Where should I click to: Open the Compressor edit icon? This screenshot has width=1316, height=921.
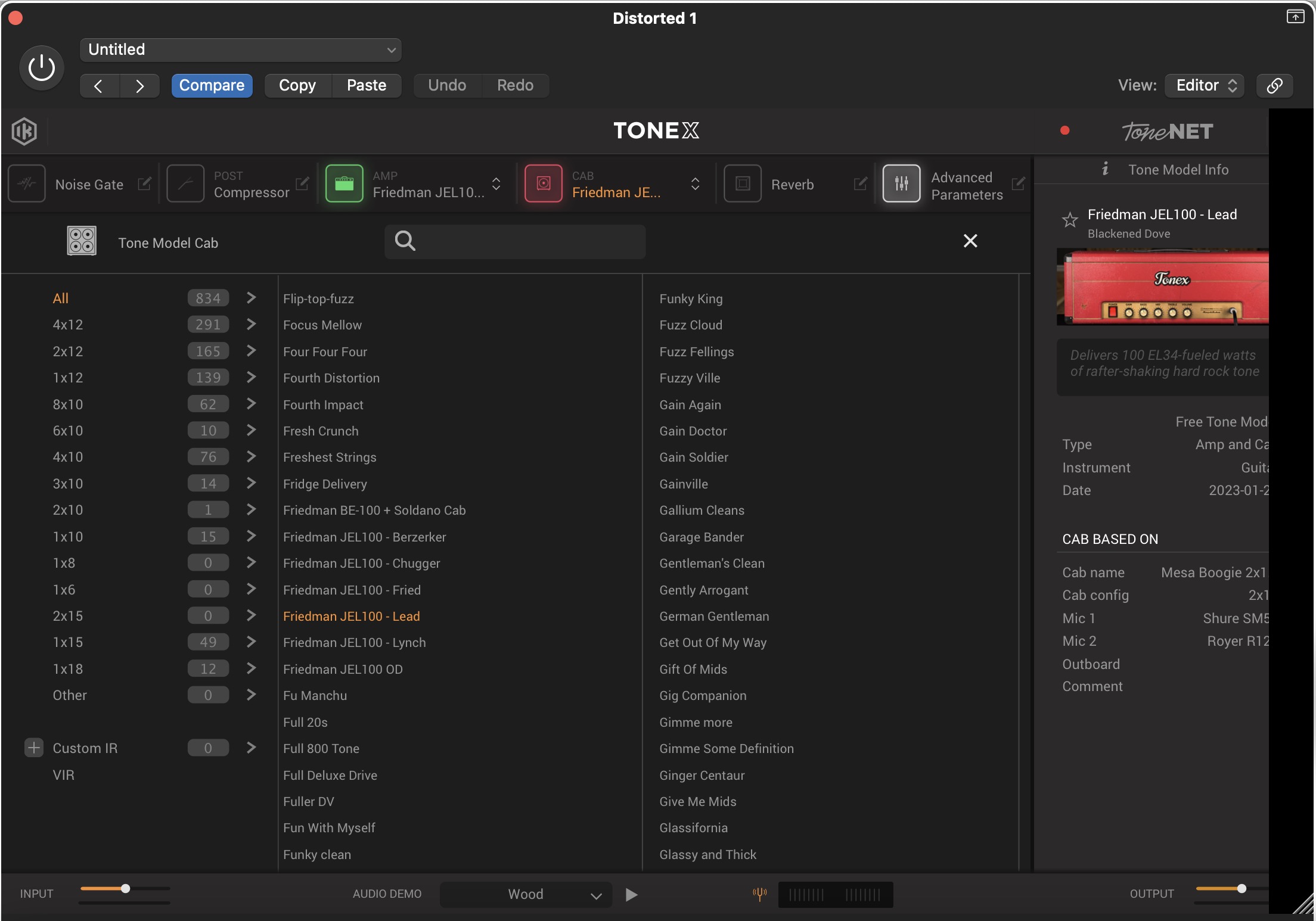pyautogui.click(x=302, y=183)
